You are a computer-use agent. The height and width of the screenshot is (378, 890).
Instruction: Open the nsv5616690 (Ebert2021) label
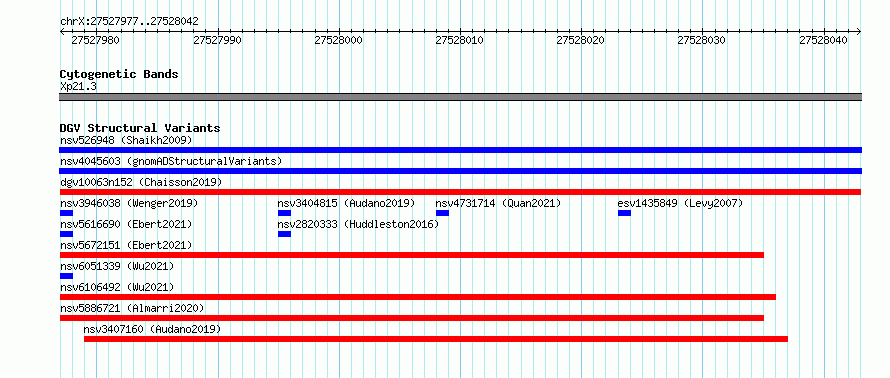pos(126,224)
